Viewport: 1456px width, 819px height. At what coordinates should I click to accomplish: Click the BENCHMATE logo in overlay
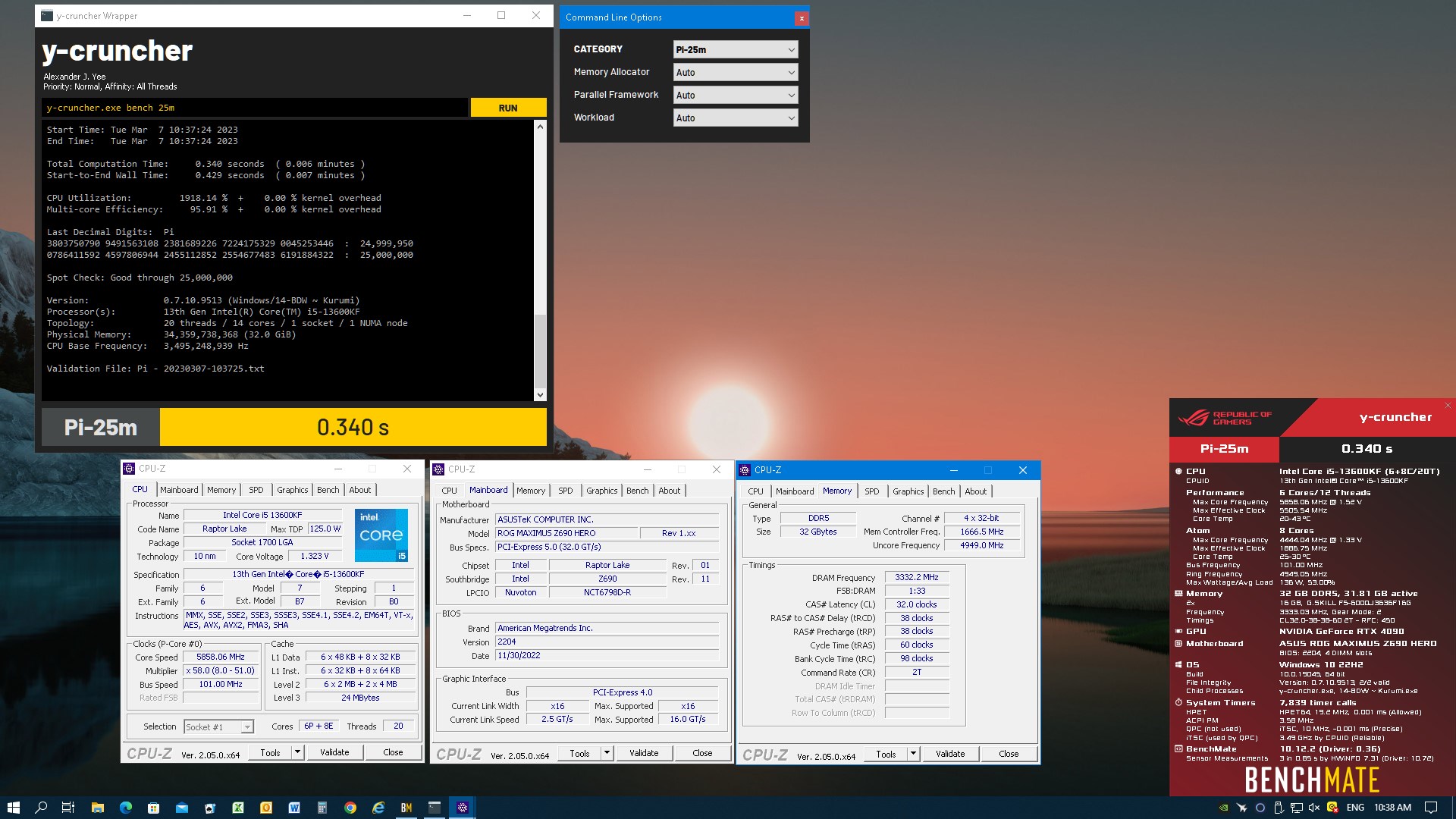[x=1312, y=780]
